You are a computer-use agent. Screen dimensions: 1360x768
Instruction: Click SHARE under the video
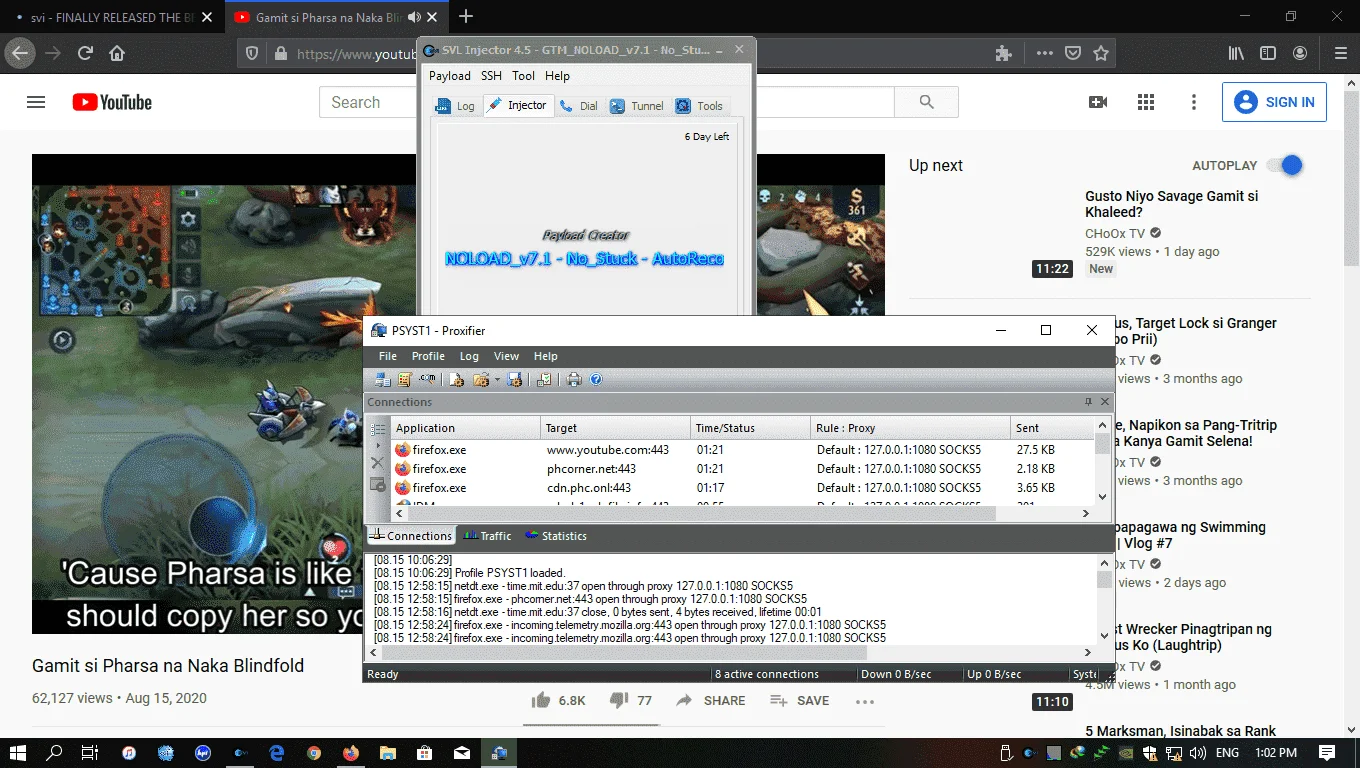[710, 701]
